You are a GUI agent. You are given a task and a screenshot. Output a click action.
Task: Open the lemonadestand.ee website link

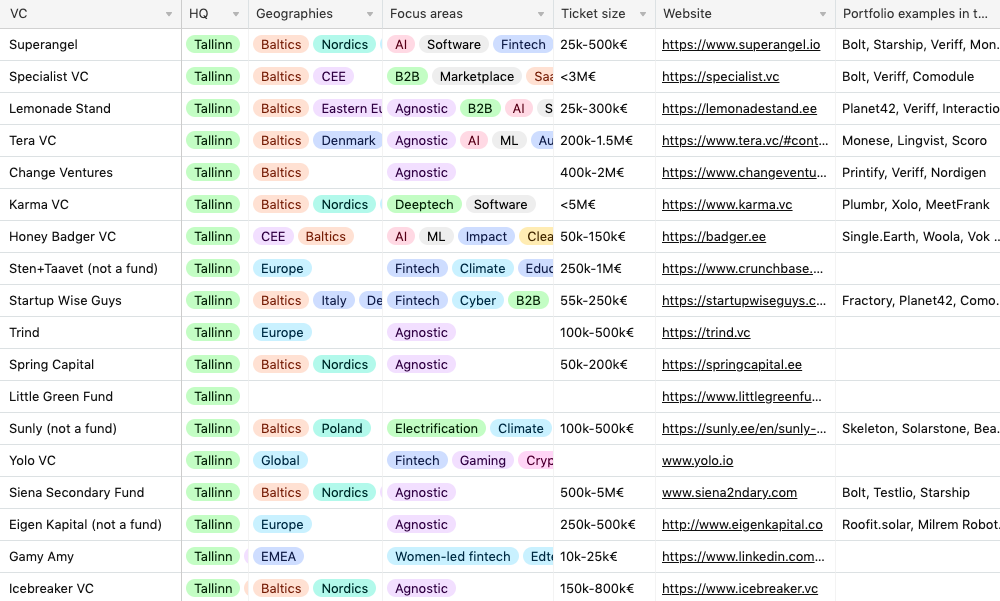point(739,108)
